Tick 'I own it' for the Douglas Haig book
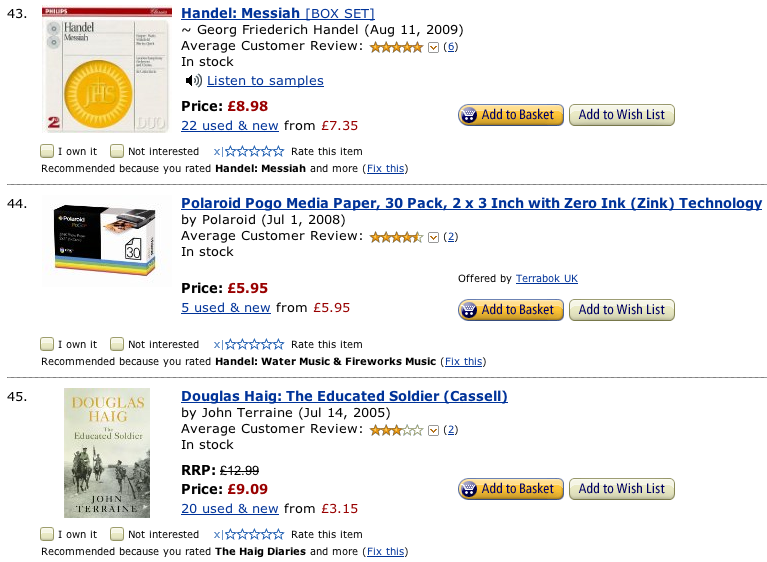Image resolution: width=767 pixels, height=562 pixels. (47, 535)
